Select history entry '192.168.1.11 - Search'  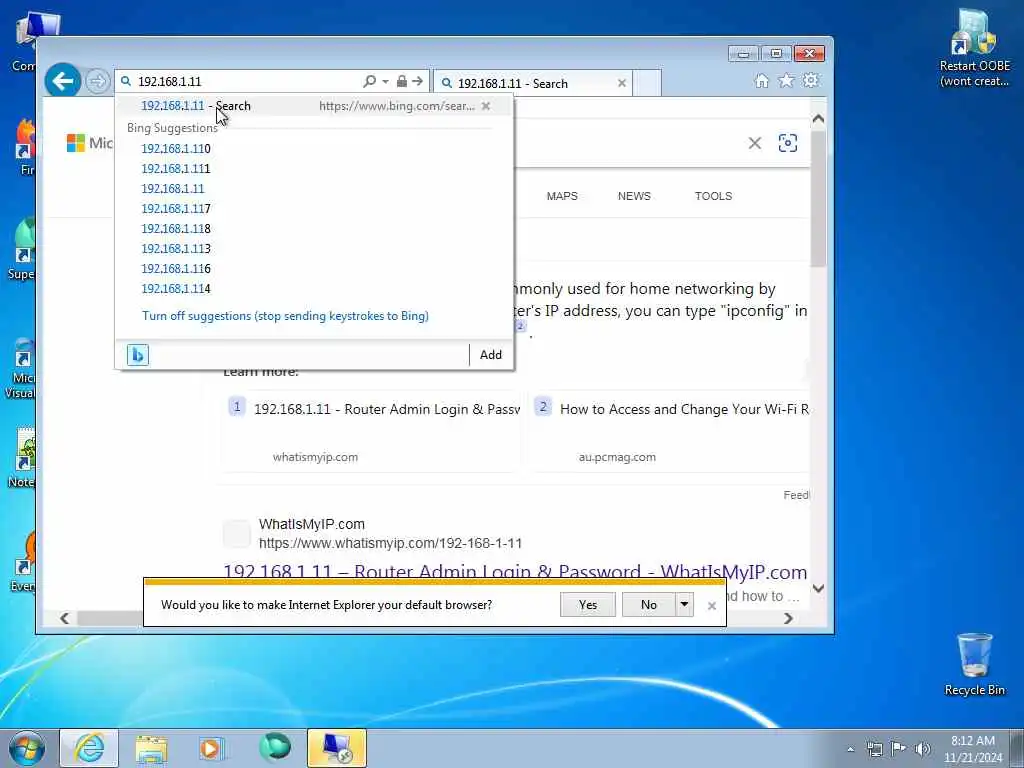313,106
